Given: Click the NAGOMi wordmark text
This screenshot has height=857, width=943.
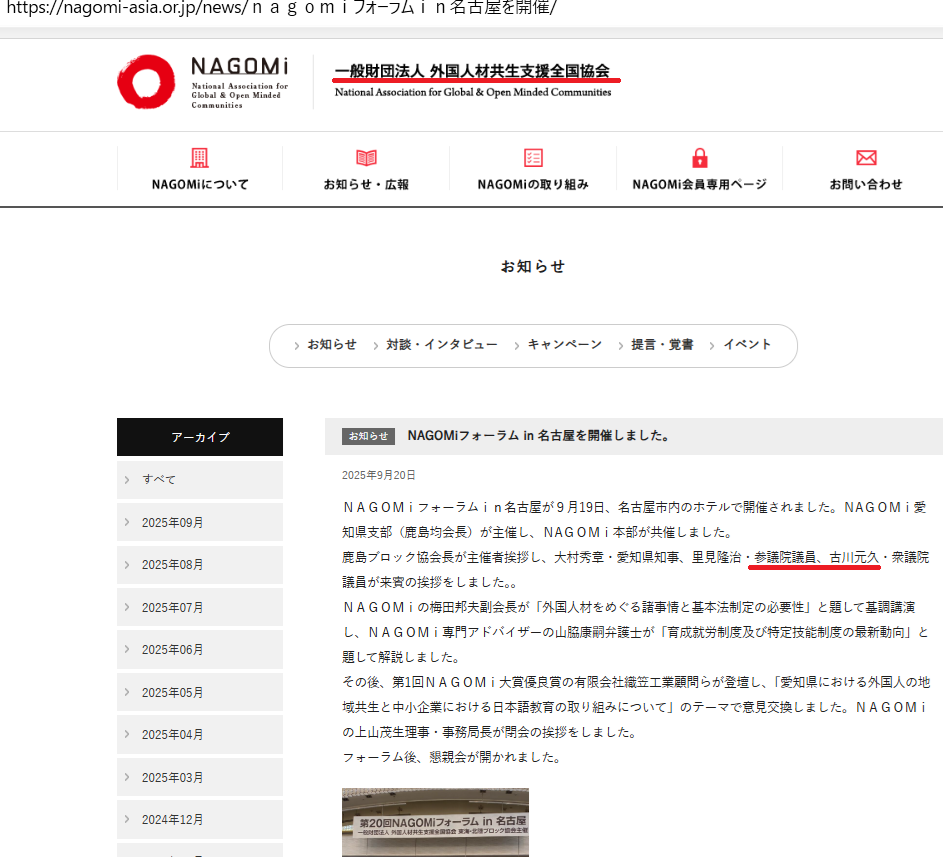Looking at the screenshot, I should [239, 66].
